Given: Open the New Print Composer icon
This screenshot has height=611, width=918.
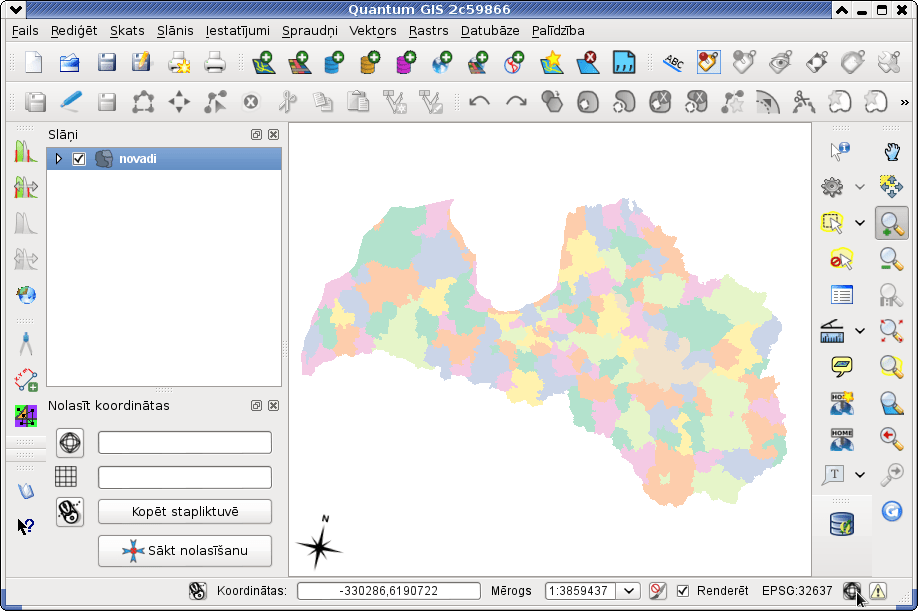Looking at the screenshot, I should pos(179,62).
